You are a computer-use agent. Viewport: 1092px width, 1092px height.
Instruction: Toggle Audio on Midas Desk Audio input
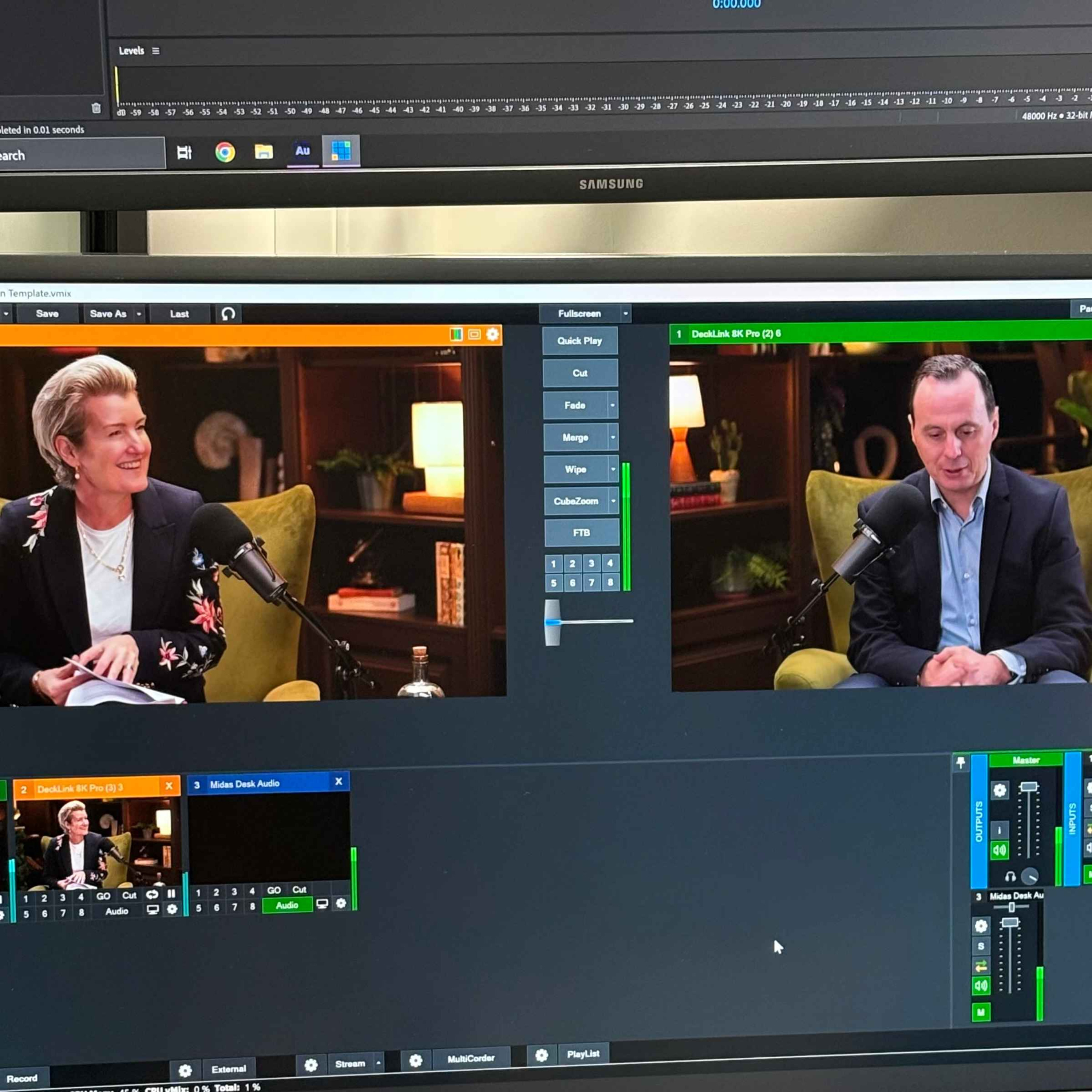[x=287, y=905]
